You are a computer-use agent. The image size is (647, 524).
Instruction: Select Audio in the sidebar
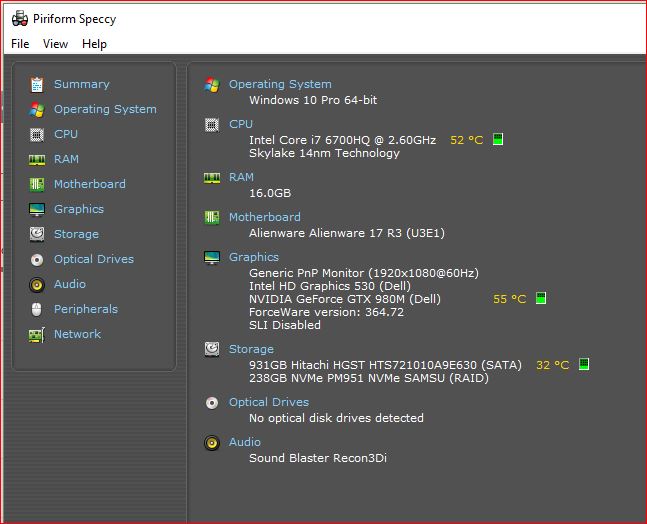pyautogui.click(x=70, y=284)
